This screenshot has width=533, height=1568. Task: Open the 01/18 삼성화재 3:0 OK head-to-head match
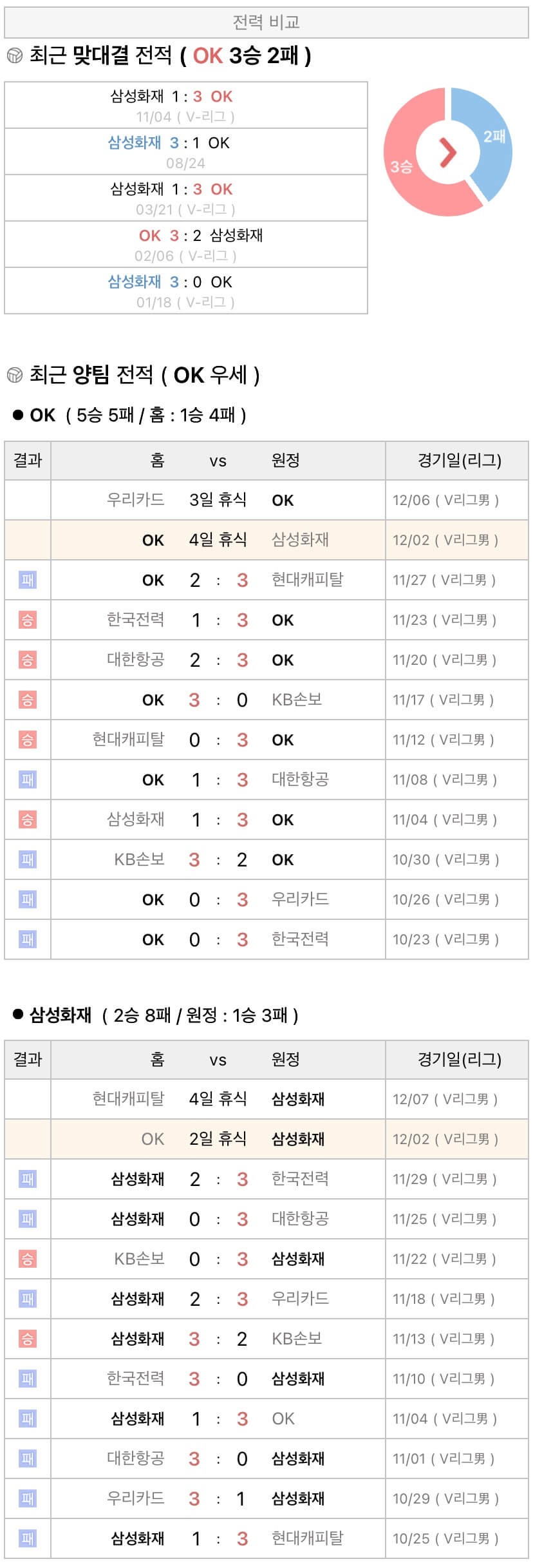pos(185,291)
